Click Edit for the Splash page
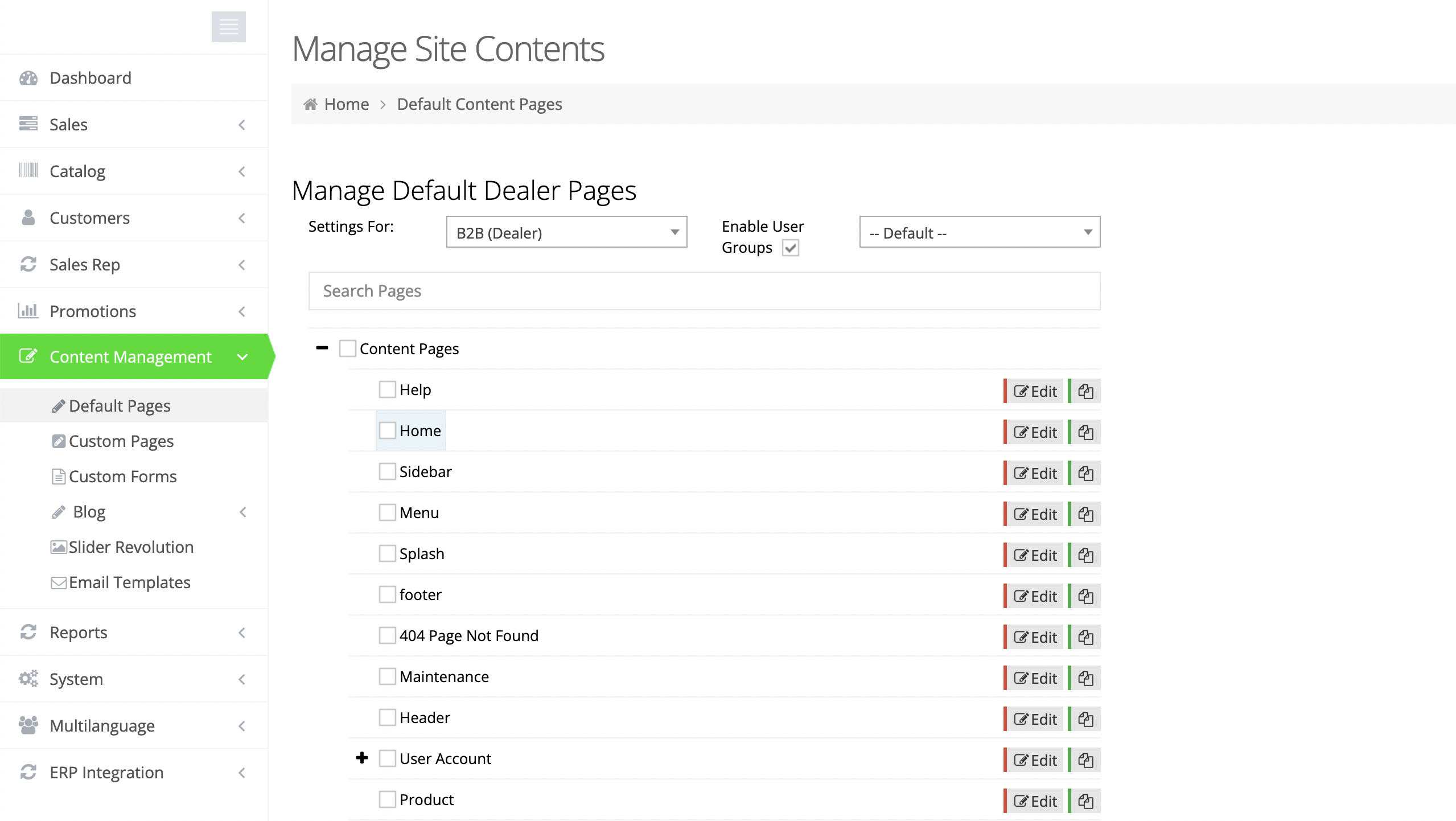Viewport: 1456px width, 821px height. point(1034,555)
